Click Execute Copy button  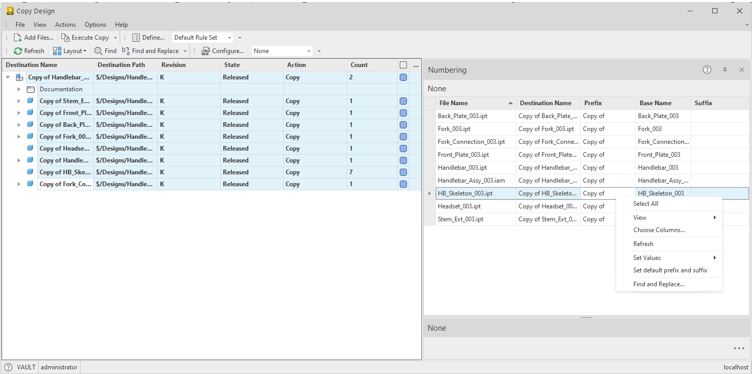coord(85,37)
